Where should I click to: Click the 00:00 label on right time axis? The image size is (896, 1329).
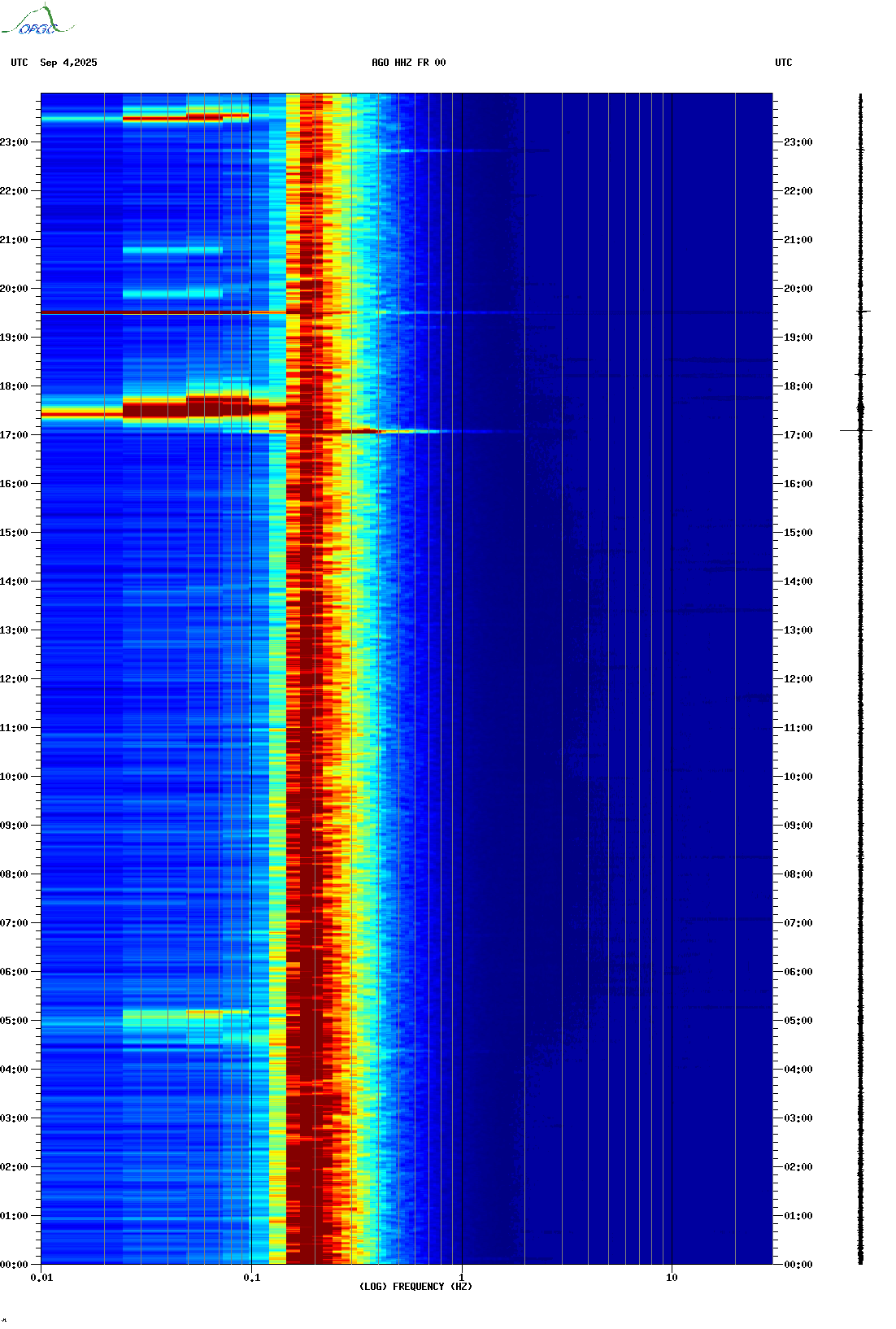tap(798, 1265)
